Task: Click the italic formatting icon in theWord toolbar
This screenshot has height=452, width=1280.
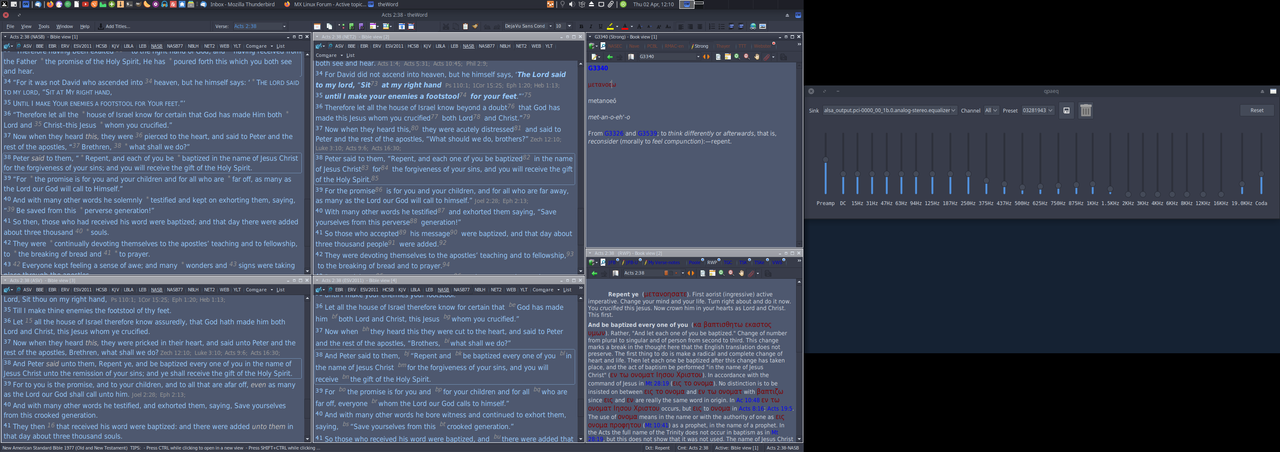Action: (x=591, y=26)
